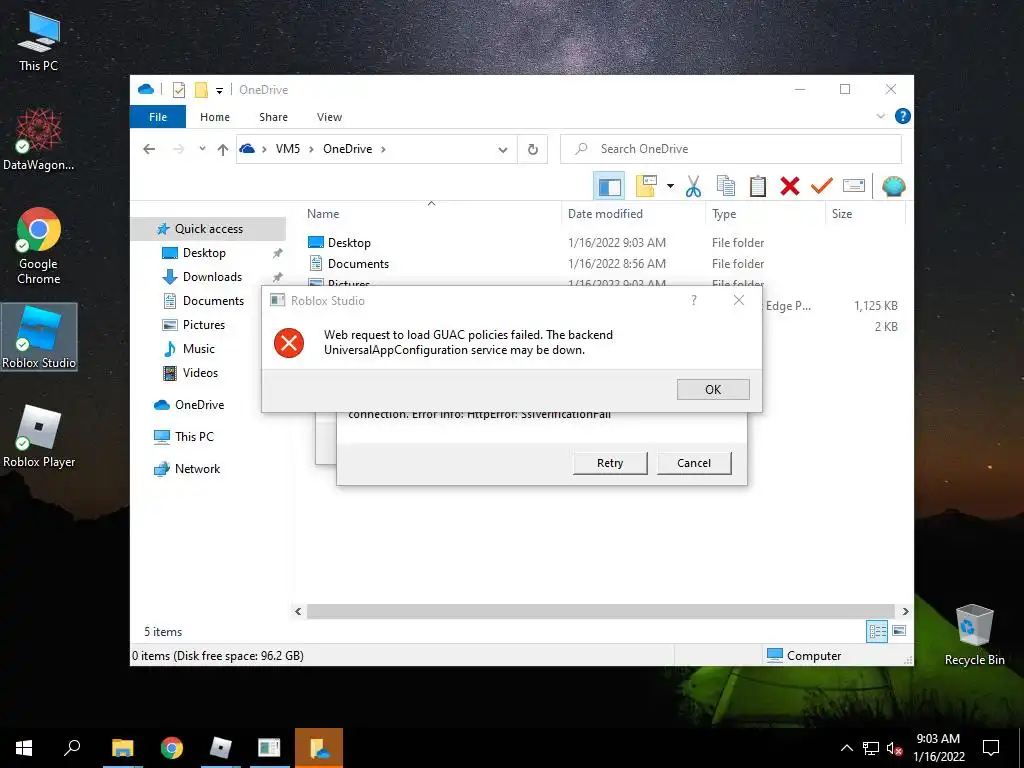
Task: Click OK in the Roblox Studio error
Action: pos(713,390)
